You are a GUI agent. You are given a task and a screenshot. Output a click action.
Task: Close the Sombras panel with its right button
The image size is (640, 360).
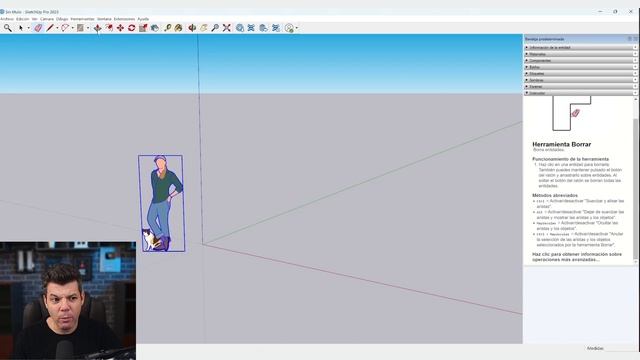636,80
